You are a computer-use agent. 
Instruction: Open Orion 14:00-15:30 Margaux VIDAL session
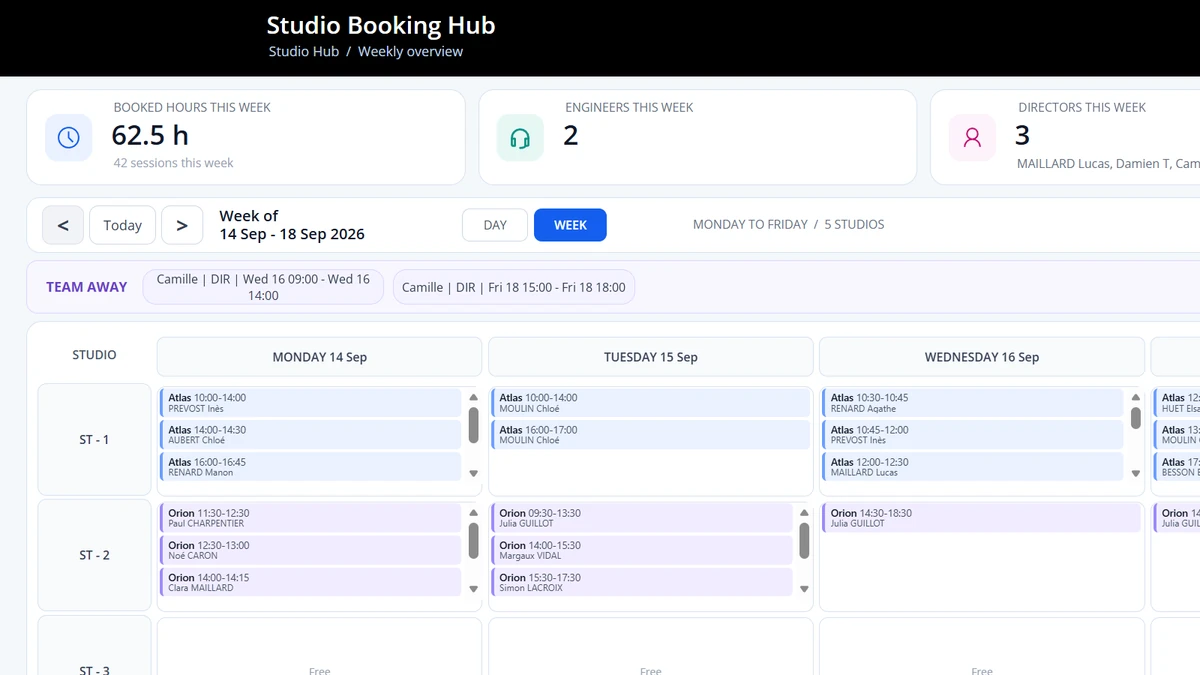click(x=642, y=550)
